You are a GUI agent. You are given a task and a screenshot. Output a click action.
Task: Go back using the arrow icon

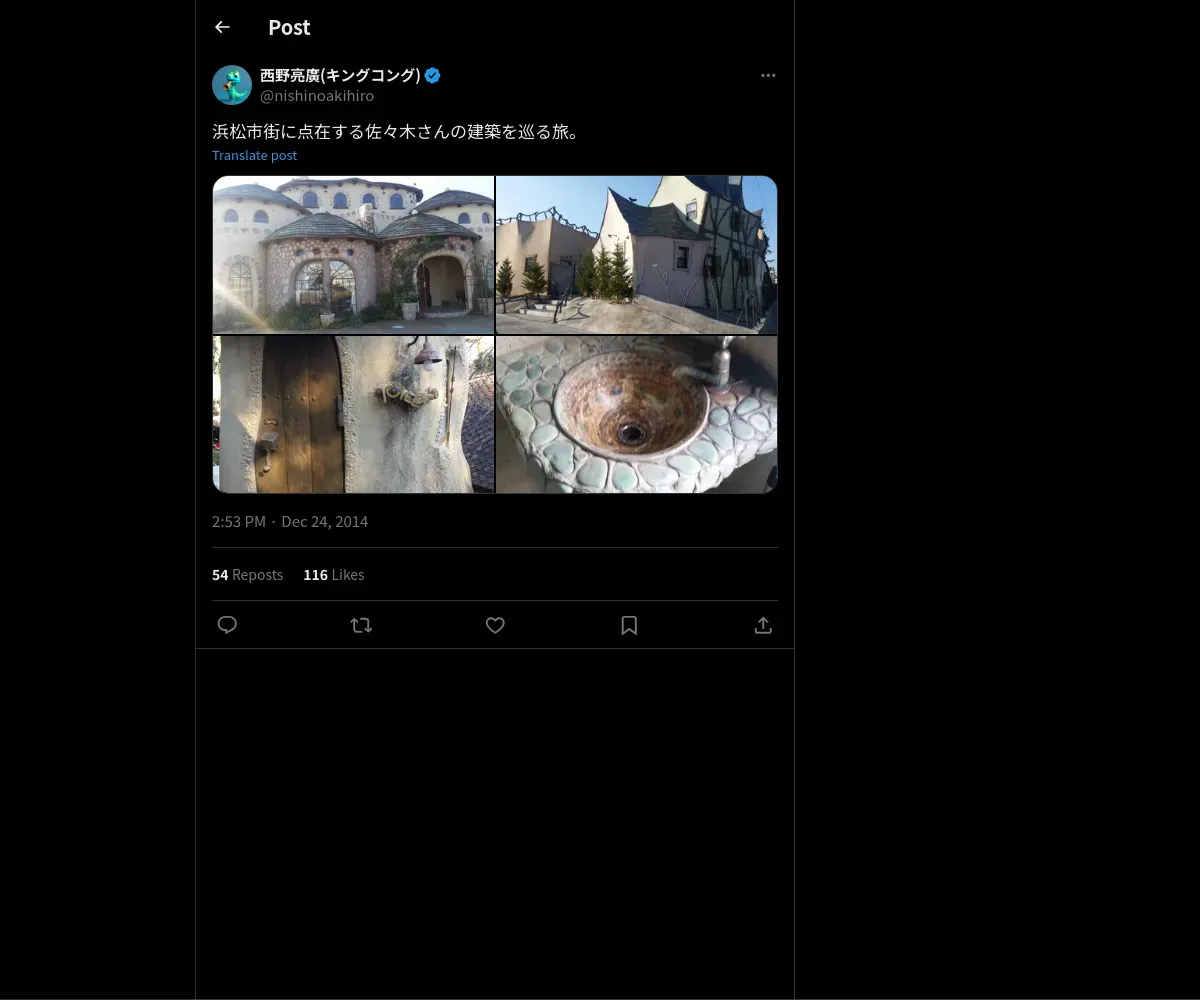click(x=222, y=27)
